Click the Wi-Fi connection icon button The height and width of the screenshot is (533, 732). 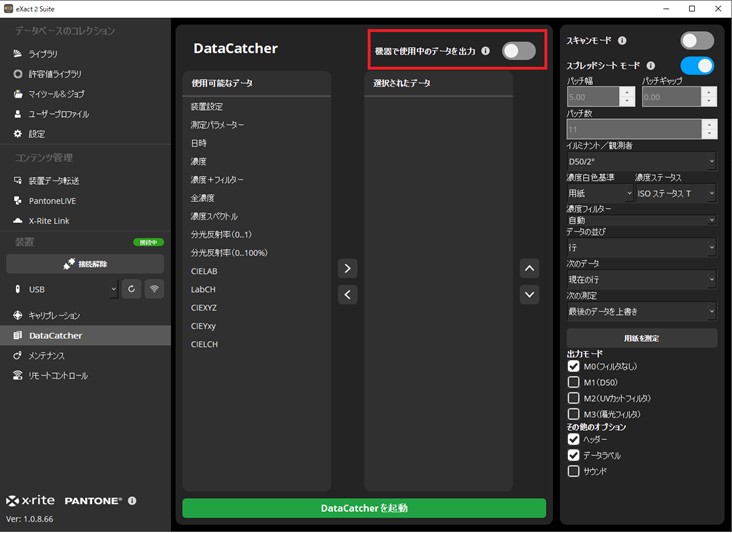(154, 289)
